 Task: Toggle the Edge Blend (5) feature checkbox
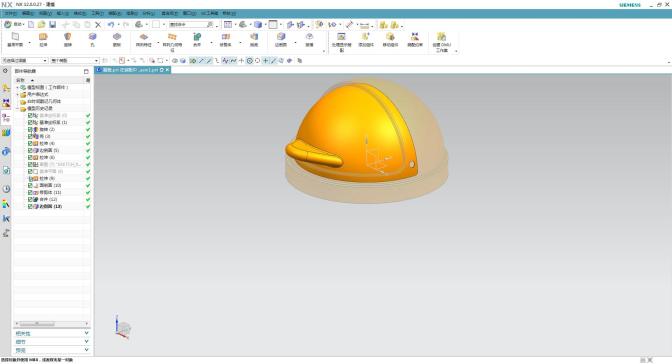30,150
